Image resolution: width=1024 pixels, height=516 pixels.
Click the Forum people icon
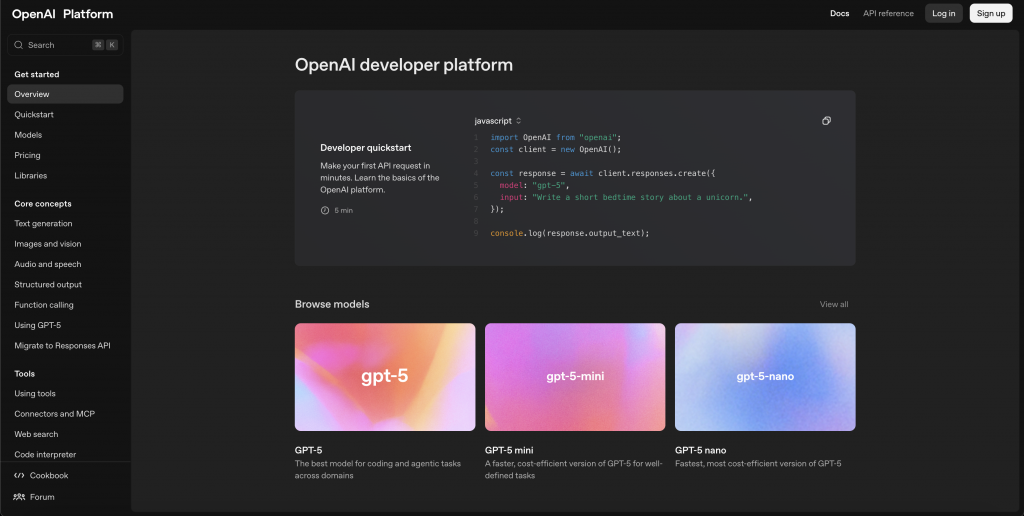(x=19, y=497)
